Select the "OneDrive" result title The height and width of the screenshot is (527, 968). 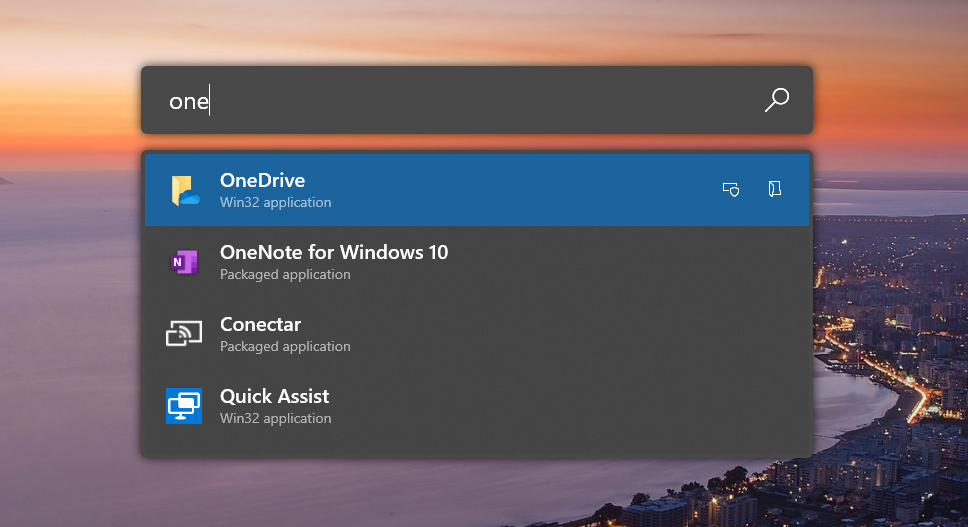262,180
